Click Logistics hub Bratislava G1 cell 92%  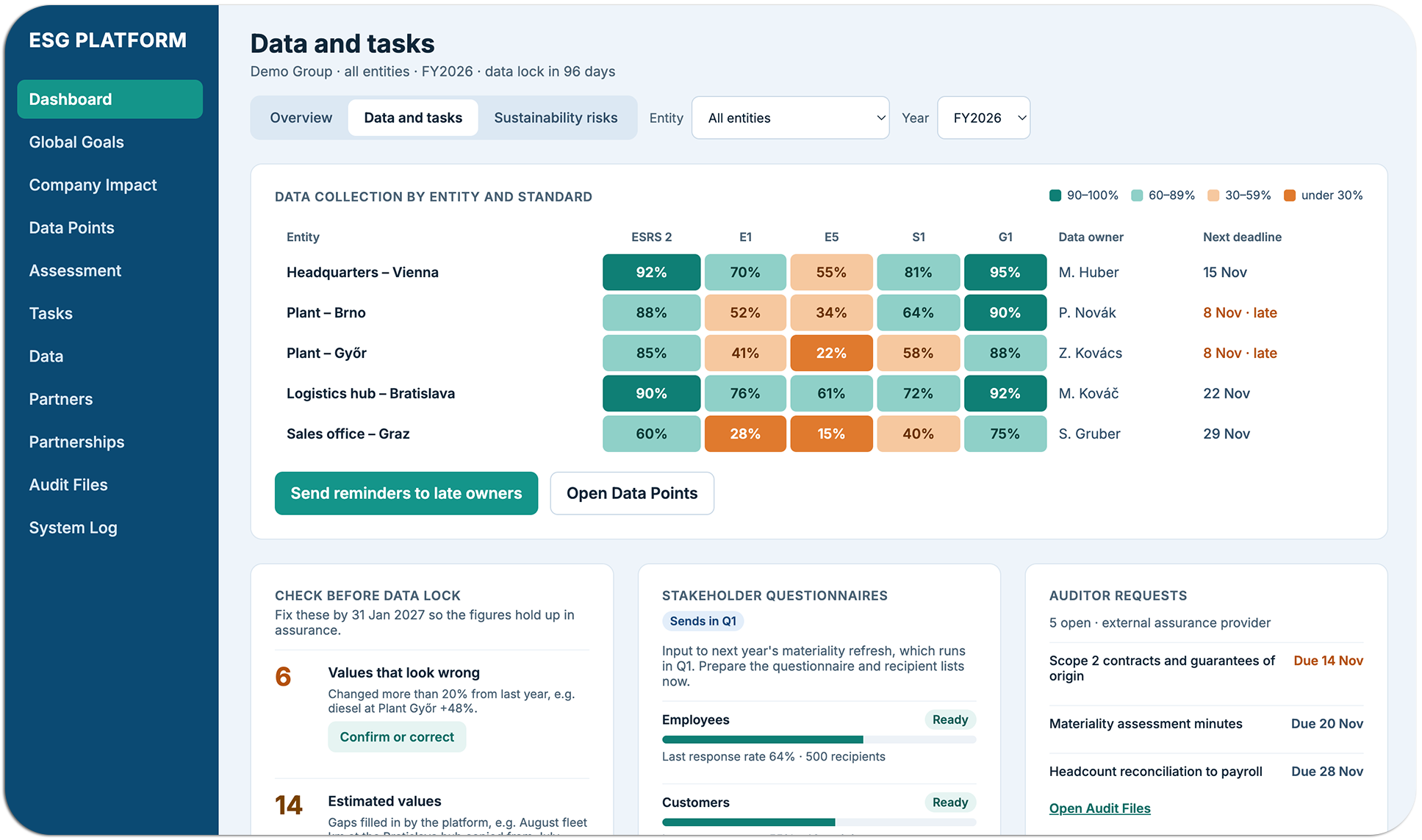click(1005, 394)
